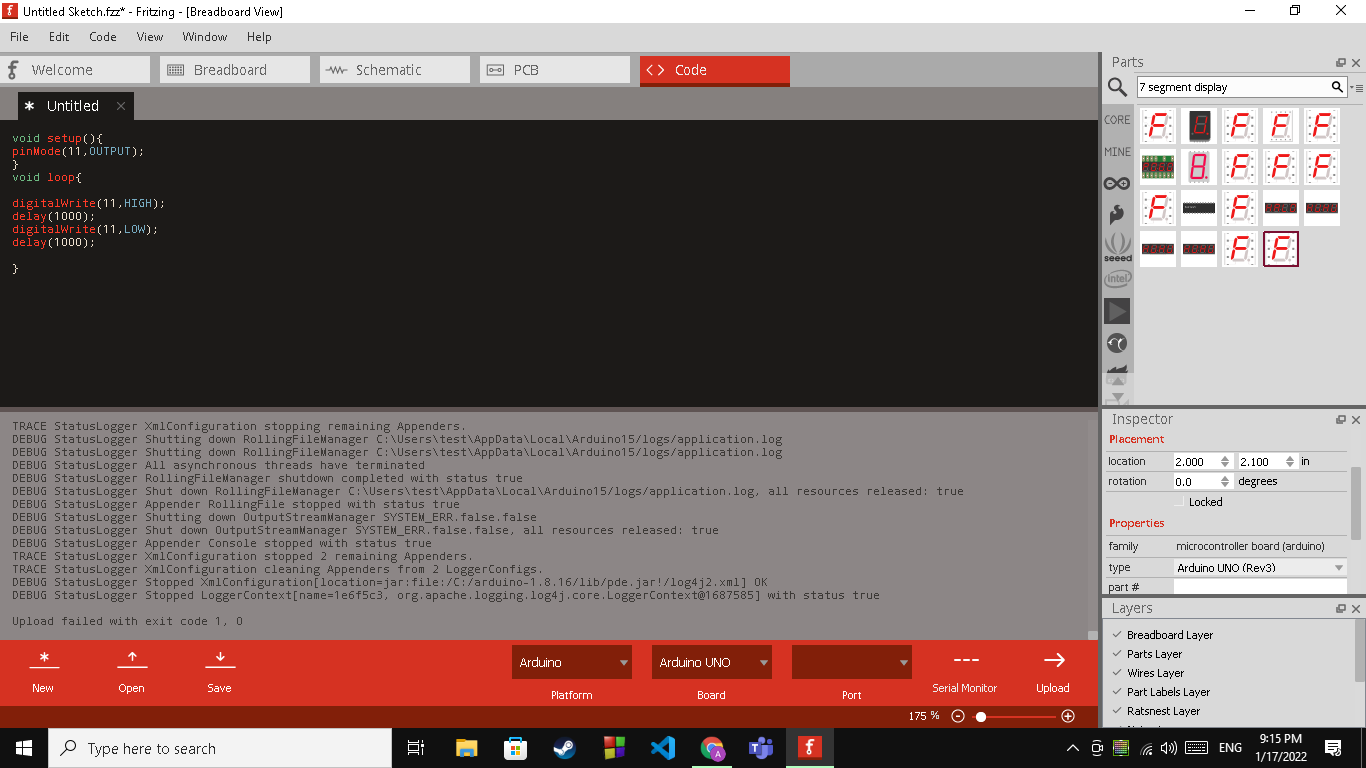The image size is (1366, 768).
Task: Open the SparkFun parts bin icon
Action: pyautogui.click(x=1117, y=214)
